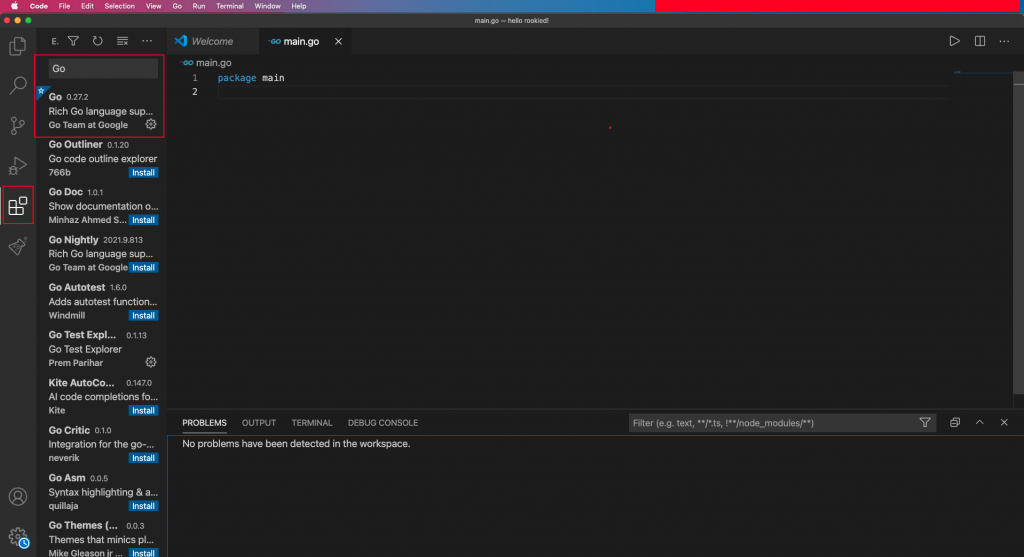
Task: Open the Accounts icon in activity bar
Action: click(x=18, y=497)
